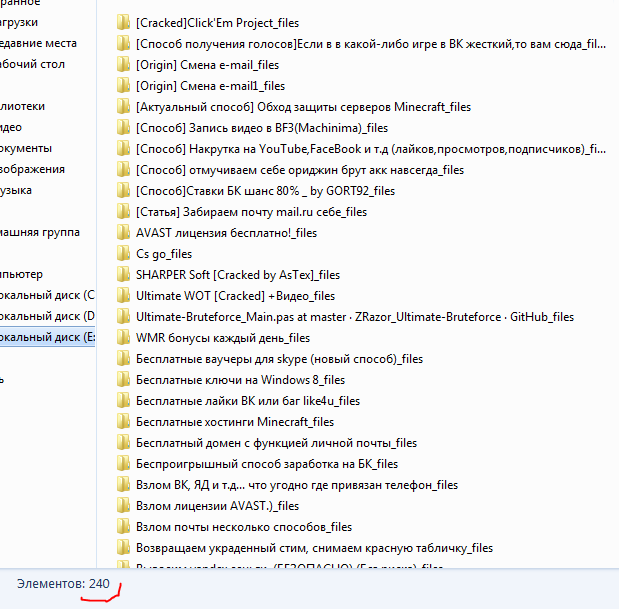This screenshot has height=609, width=619.
Task: Open Домашняя группа in the sidebar
Action: (40, 232)
